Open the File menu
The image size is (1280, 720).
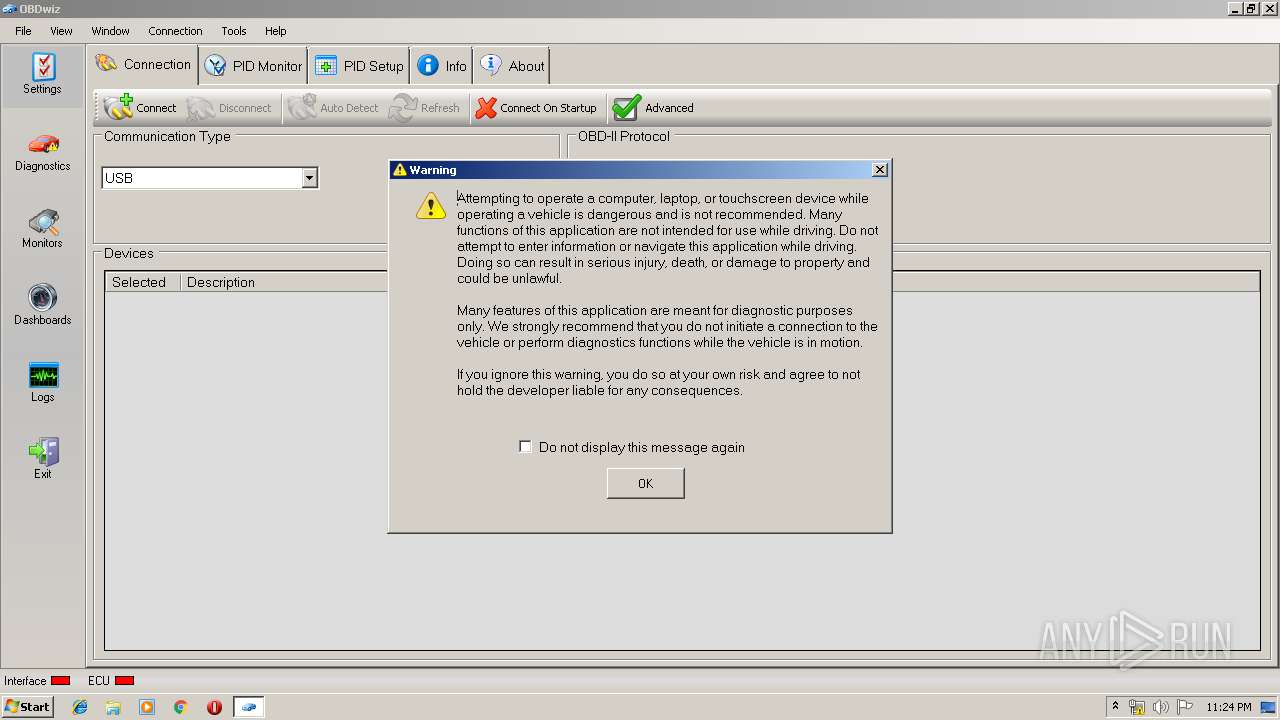point(23,31)
